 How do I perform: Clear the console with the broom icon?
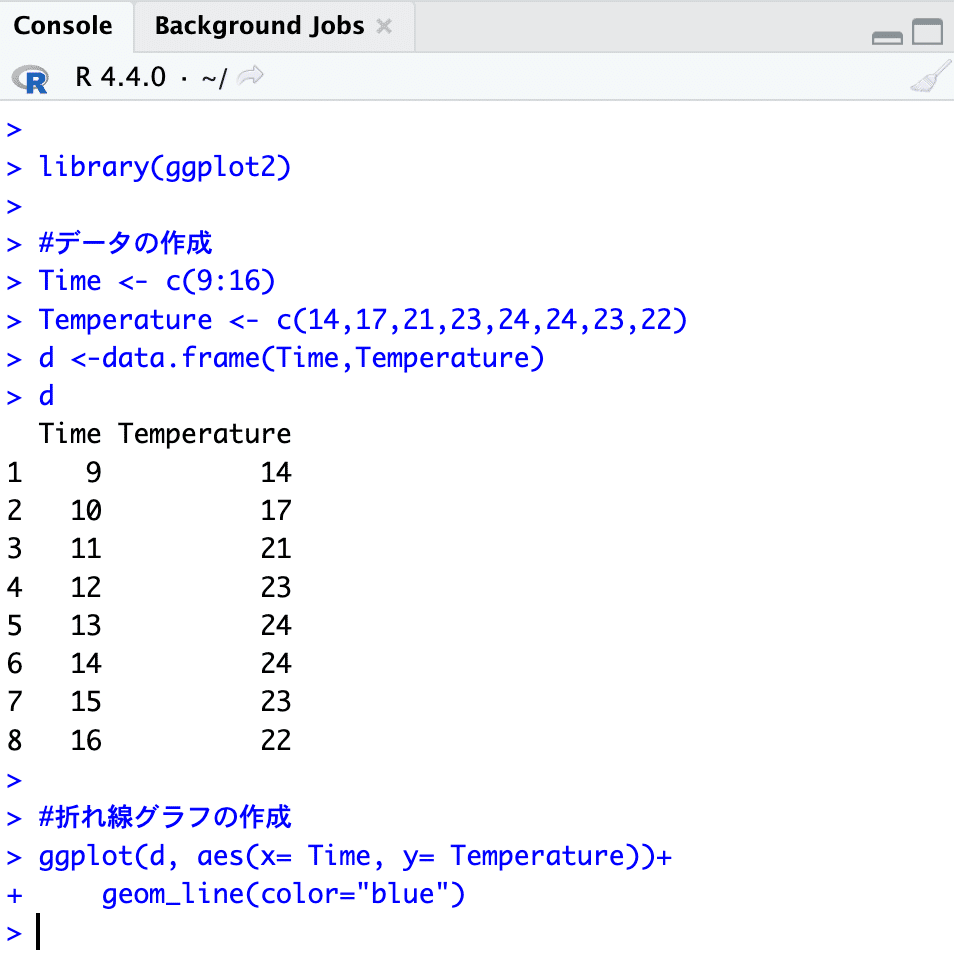(931, 77)
